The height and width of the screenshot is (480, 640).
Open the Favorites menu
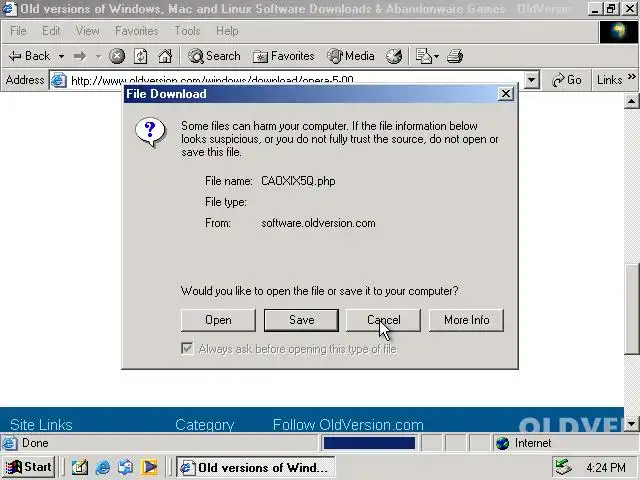[137, 31]
